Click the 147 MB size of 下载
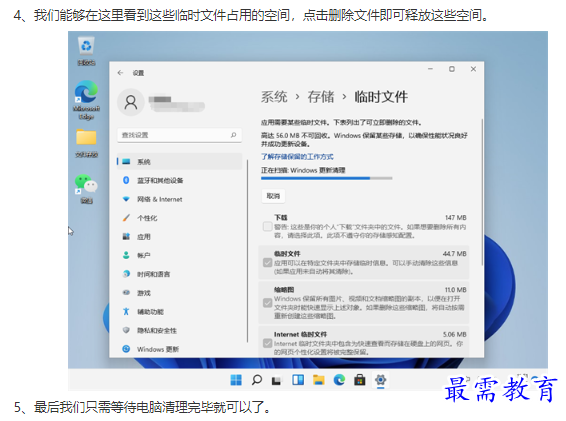The height and width of the screenshot is (421, 566). (x=456, y=218)
